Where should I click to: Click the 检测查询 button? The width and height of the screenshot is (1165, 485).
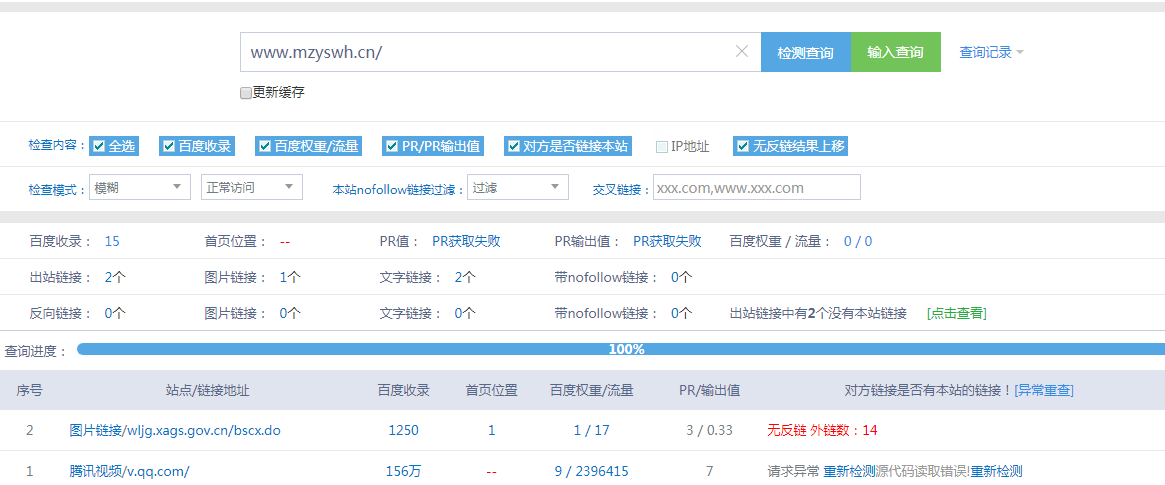coord(805,52)
